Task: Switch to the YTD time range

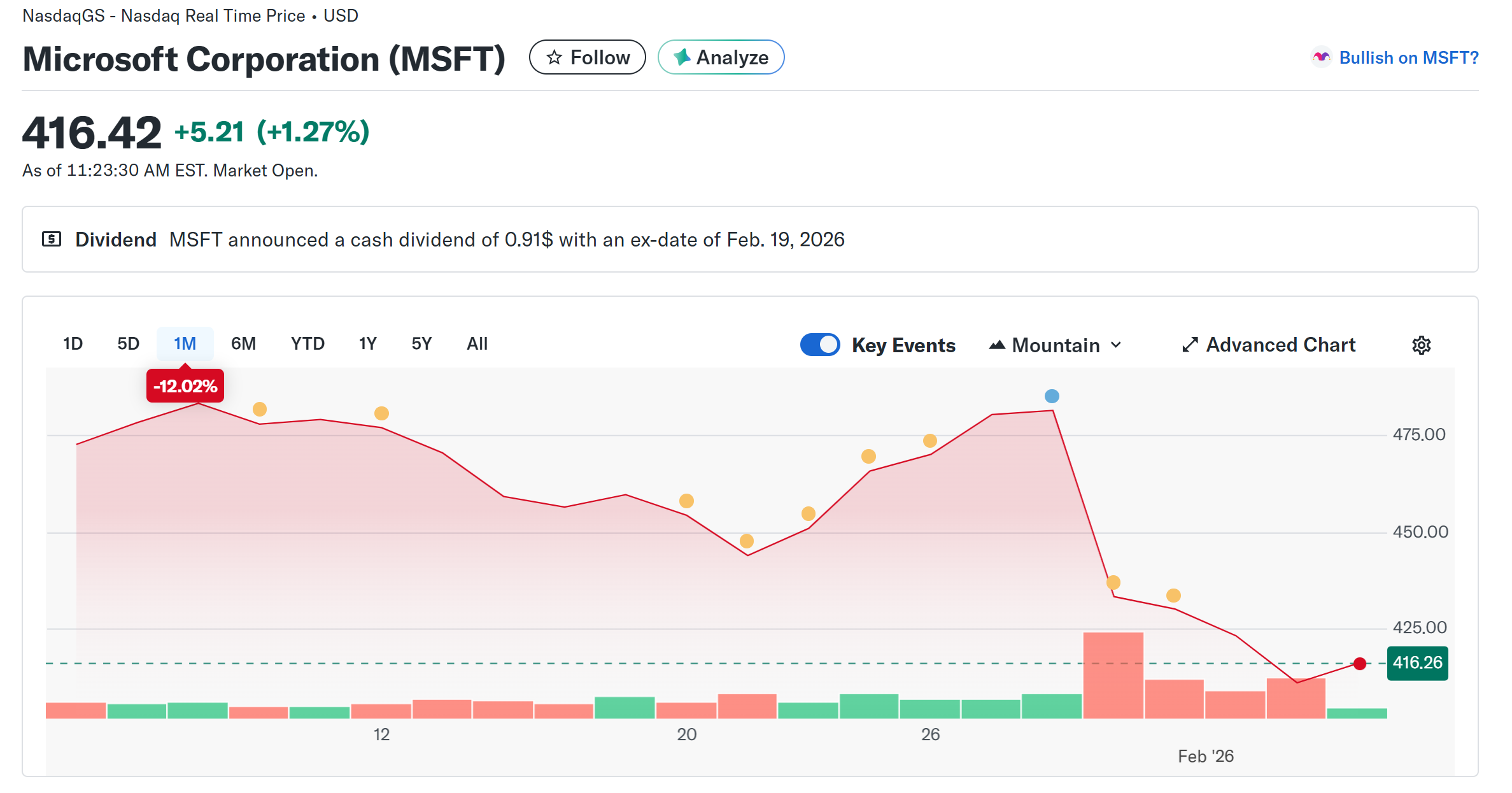Action: [307, 343]
